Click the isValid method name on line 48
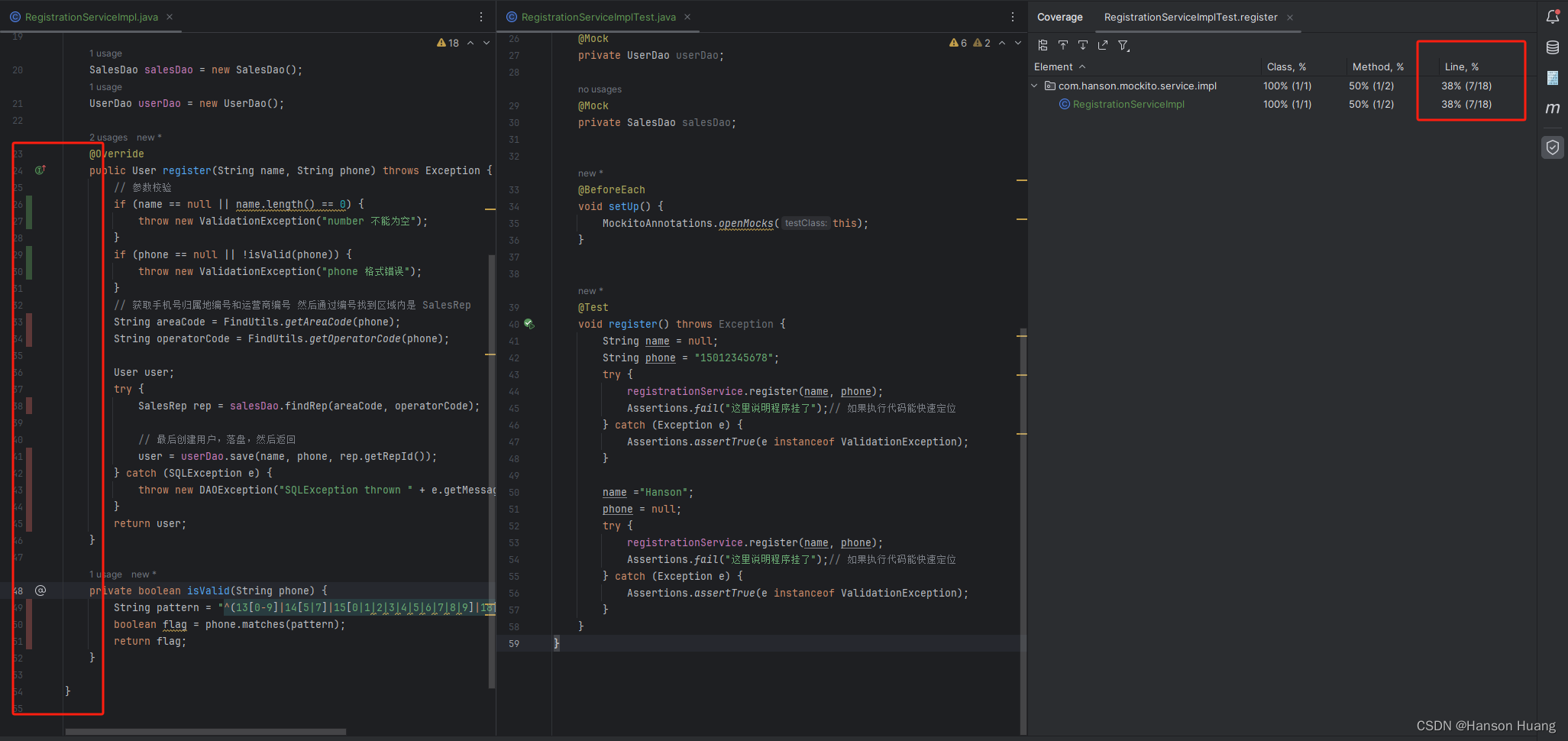 point(209,591)
